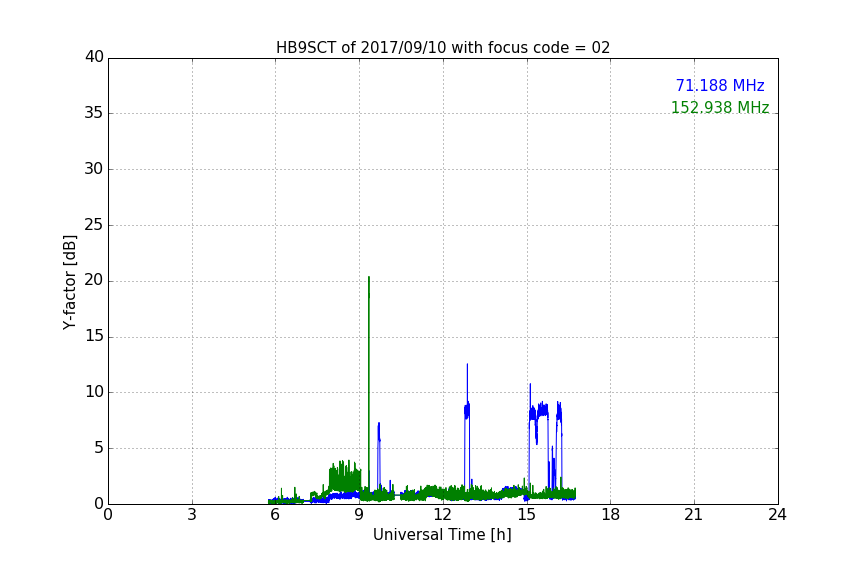This screenshot has height=576, width=864.
Task: Select the green '152.938 MHz' legend label
Action: (x=720, y=107)
